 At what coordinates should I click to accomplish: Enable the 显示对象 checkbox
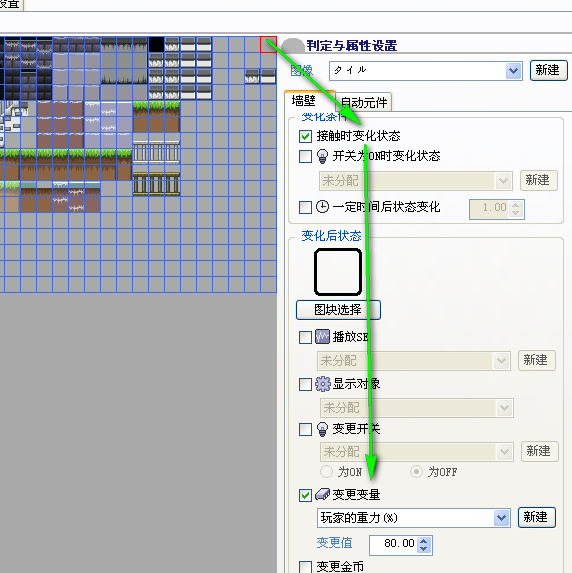coord(306,384)
